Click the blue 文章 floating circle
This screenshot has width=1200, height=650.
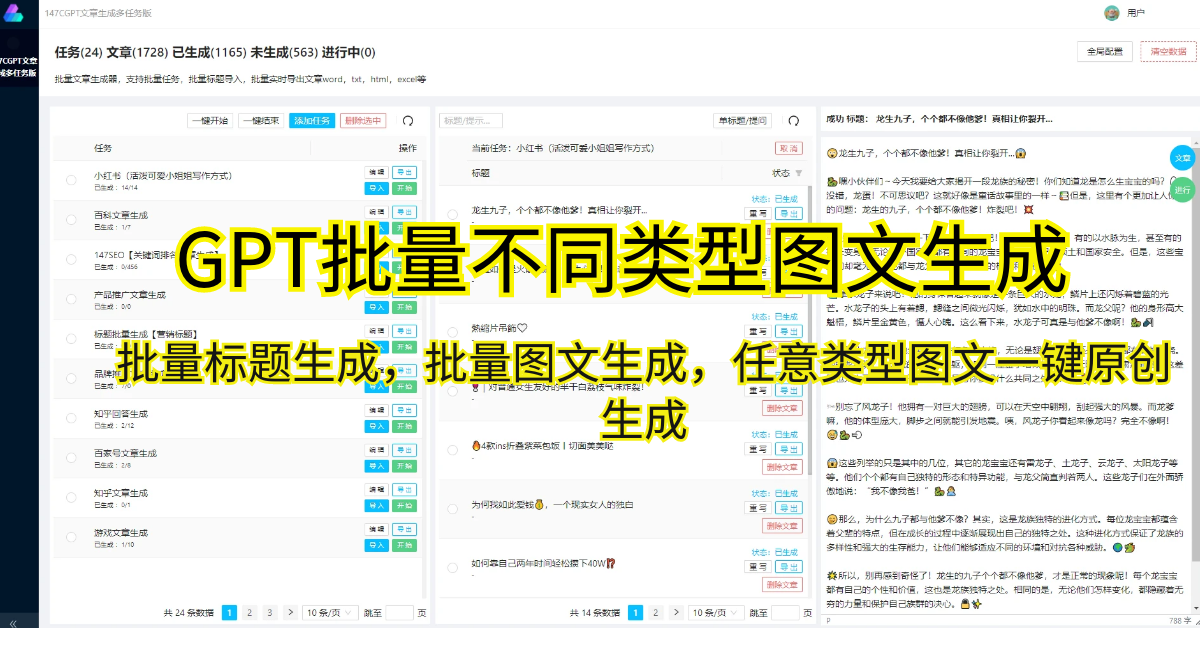(1183, 158)
